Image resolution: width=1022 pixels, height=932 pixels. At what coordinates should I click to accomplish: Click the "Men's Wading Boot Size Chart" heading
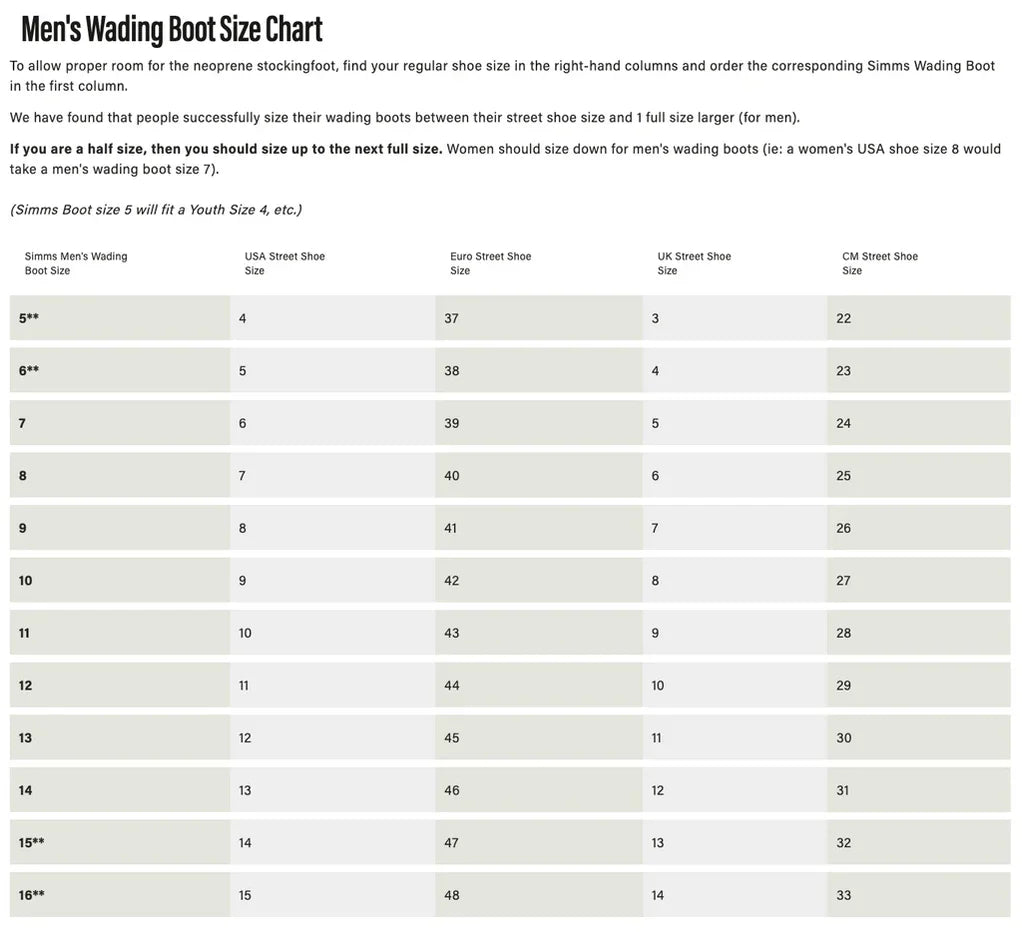pos(171,29)
